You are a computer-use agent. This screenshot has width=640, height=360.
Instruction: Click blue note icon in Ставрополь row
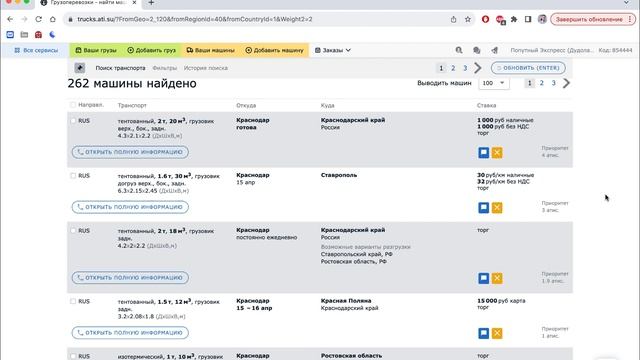(x=484, y=208)
